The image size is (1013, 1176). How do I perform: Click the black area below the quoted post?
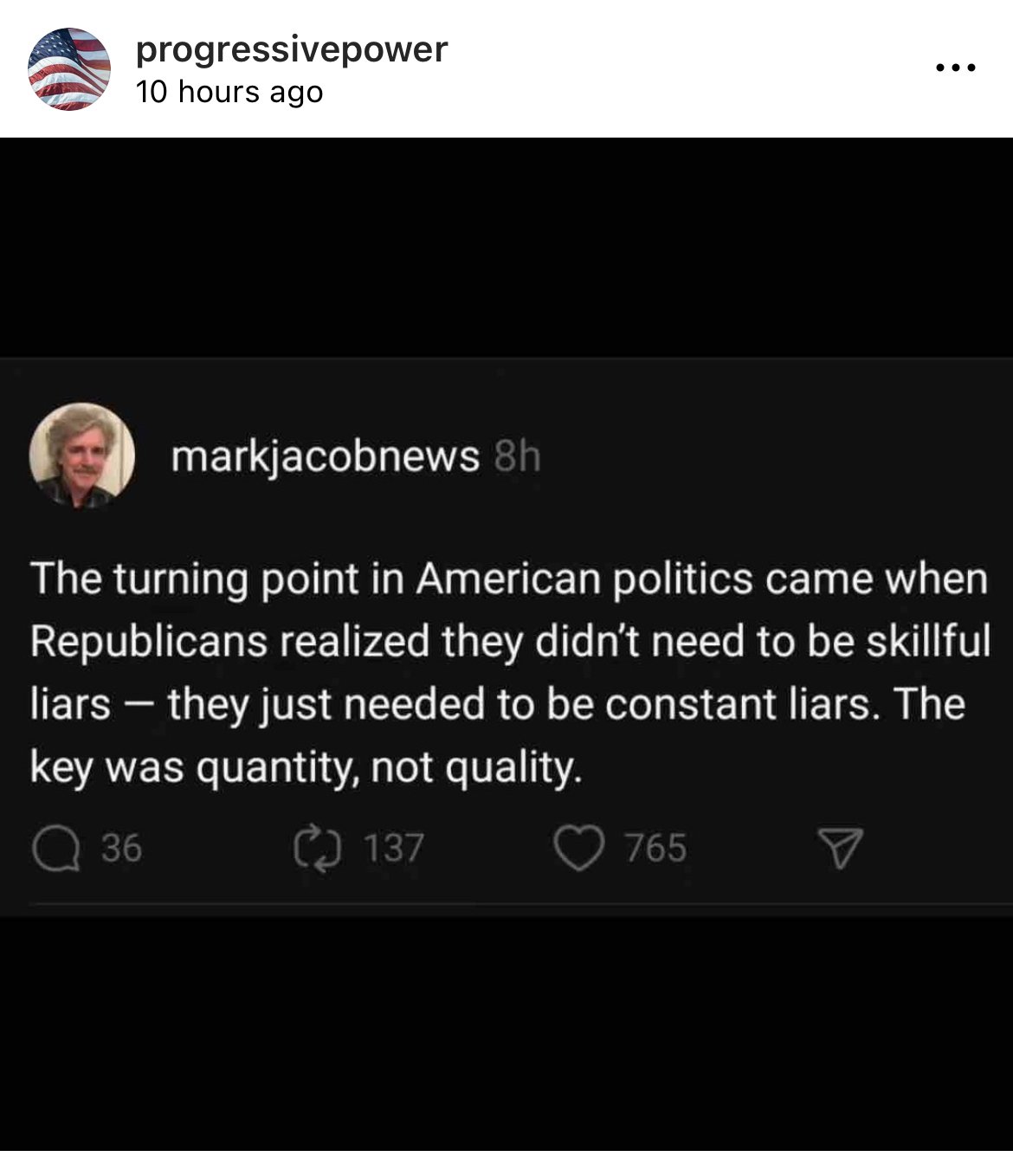[x=506, y=1032]
